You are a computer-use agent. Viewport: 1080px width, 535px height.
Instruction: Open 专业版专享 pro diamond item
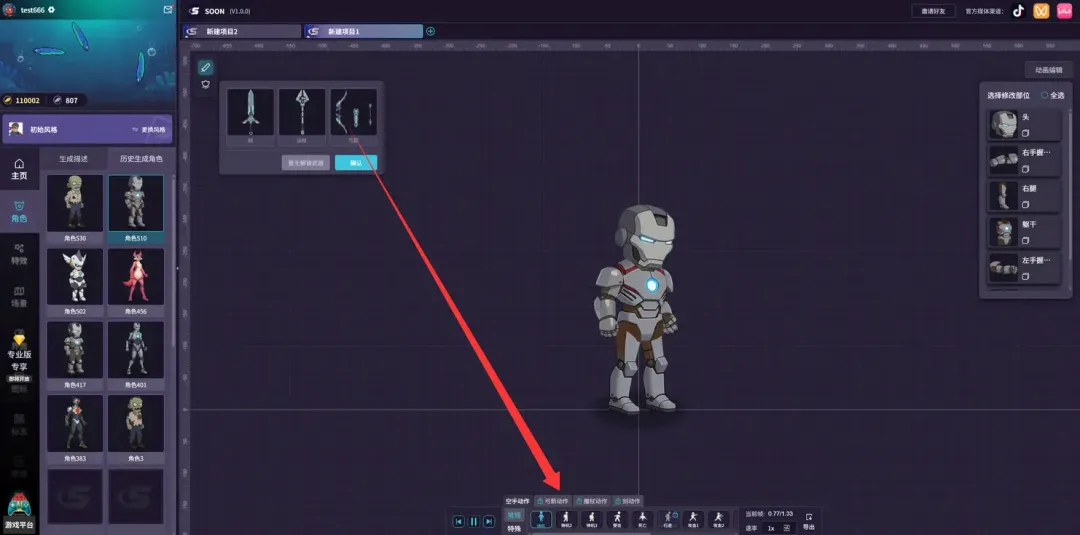[x=19, y=357]
